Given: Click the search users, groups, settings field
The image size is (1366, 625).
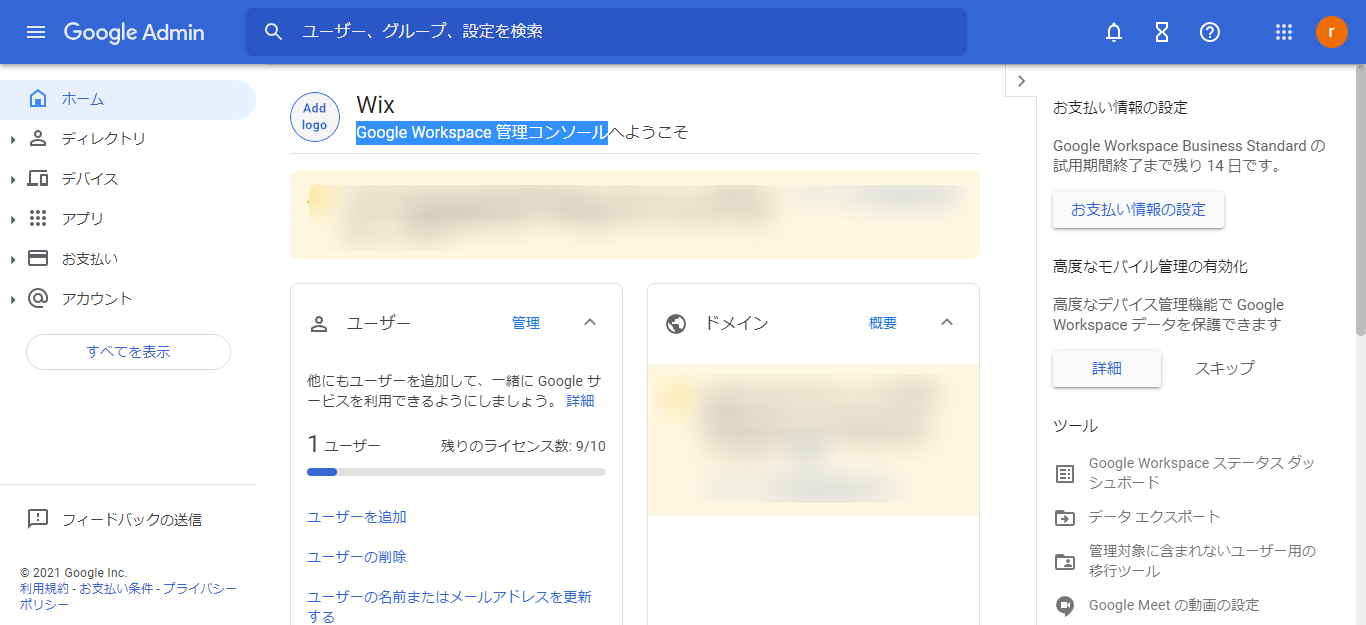Looking at the screenshot, I should tap(606, 32).
